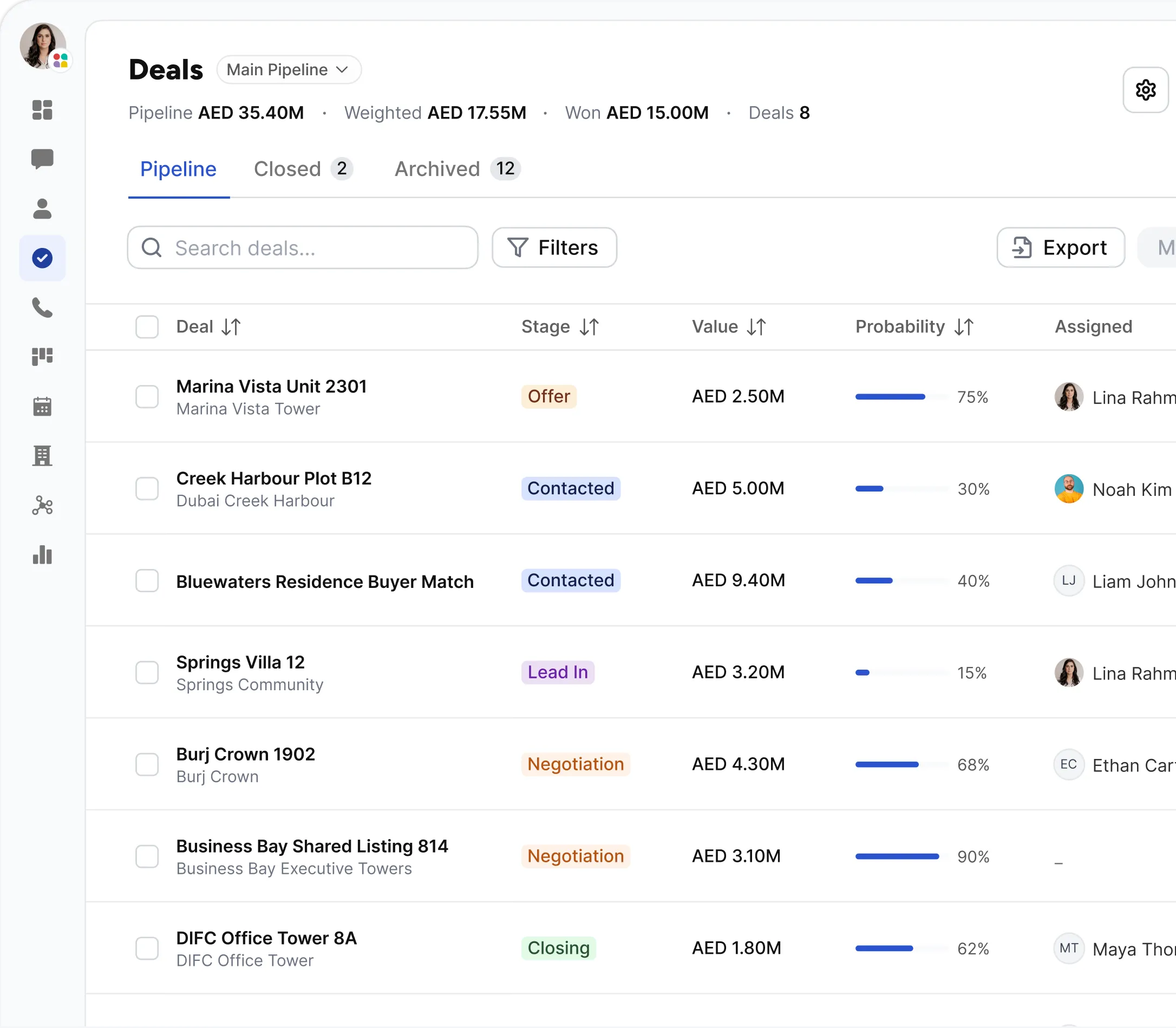The width and height of the screenshot is (1176, 1028).
Task: Switch to the Pipeline tab
Action: coord(179,169)
